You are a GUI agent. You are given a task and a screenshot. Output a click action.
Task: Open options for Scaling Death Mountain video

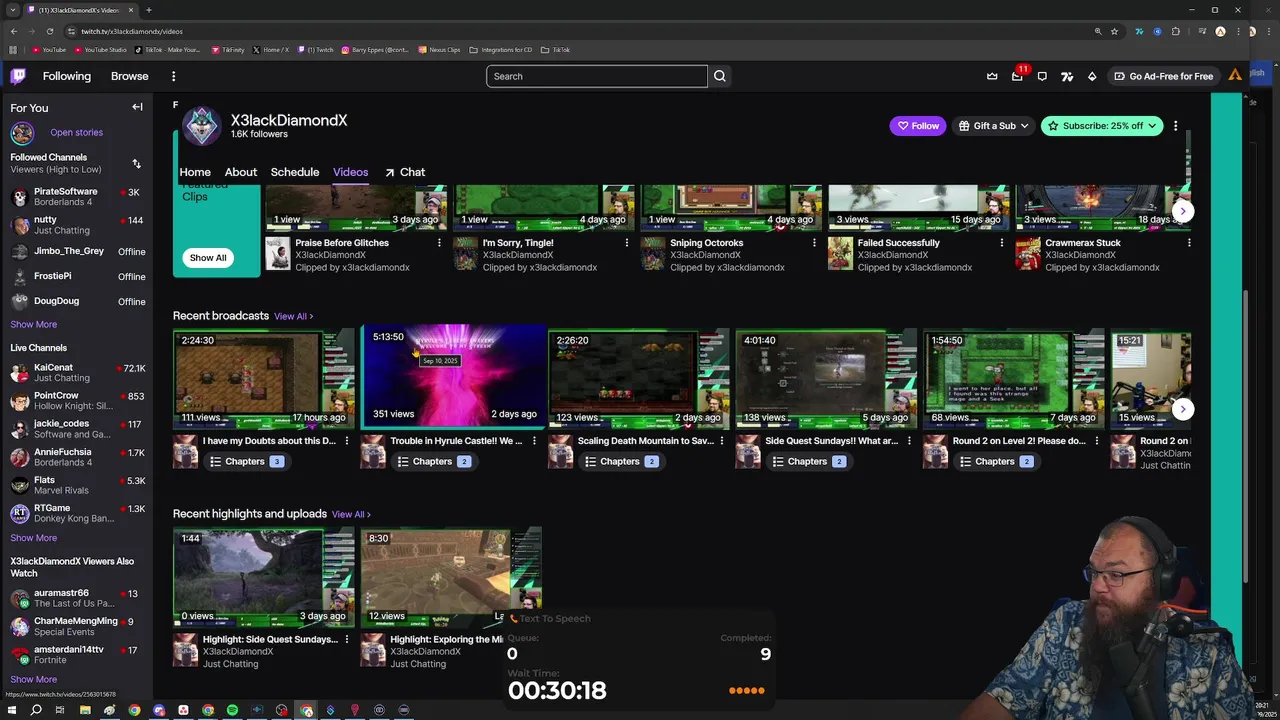(x=721, y=441)
